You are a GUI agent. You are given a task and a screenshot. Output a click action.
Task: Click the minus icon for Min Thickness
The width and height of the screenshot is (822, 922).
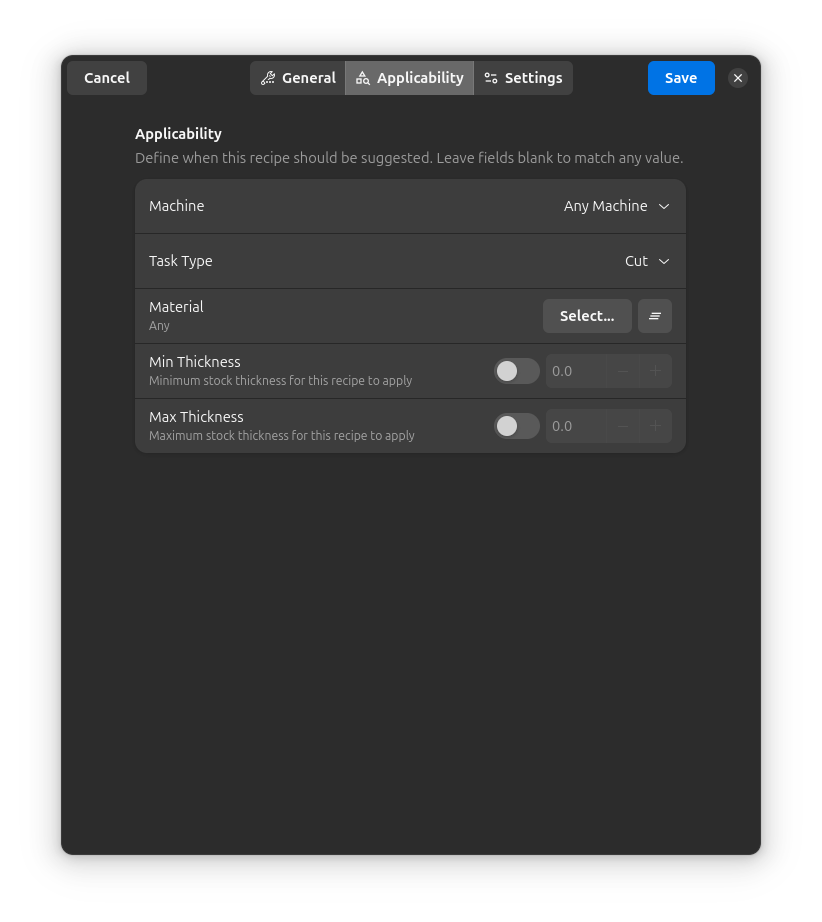click(622, 371)
